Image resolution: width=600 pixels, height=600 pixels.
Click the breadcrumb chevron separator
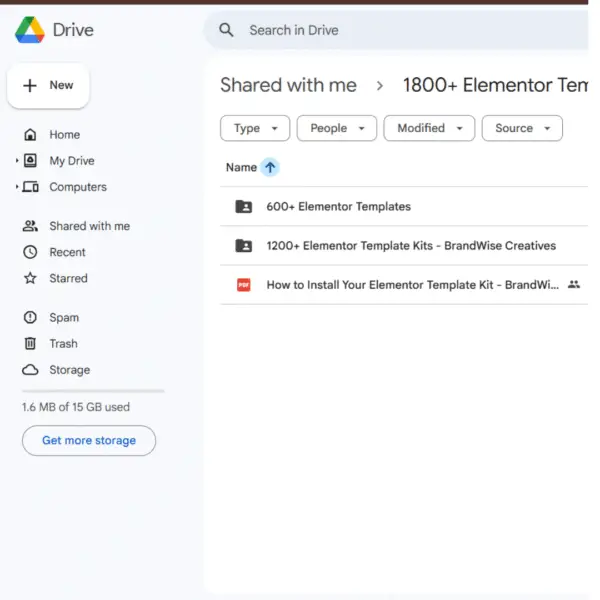(380, 85)
